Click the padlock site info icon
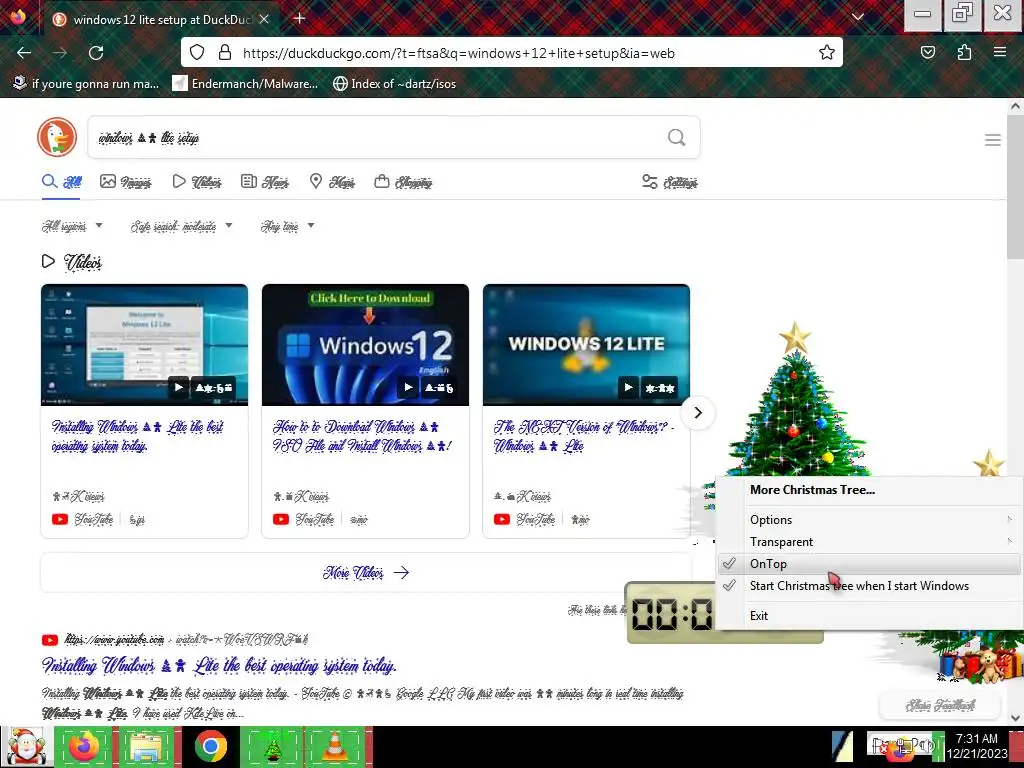The width and height of the screenshot is (1024, 768). tap(225, 52)
